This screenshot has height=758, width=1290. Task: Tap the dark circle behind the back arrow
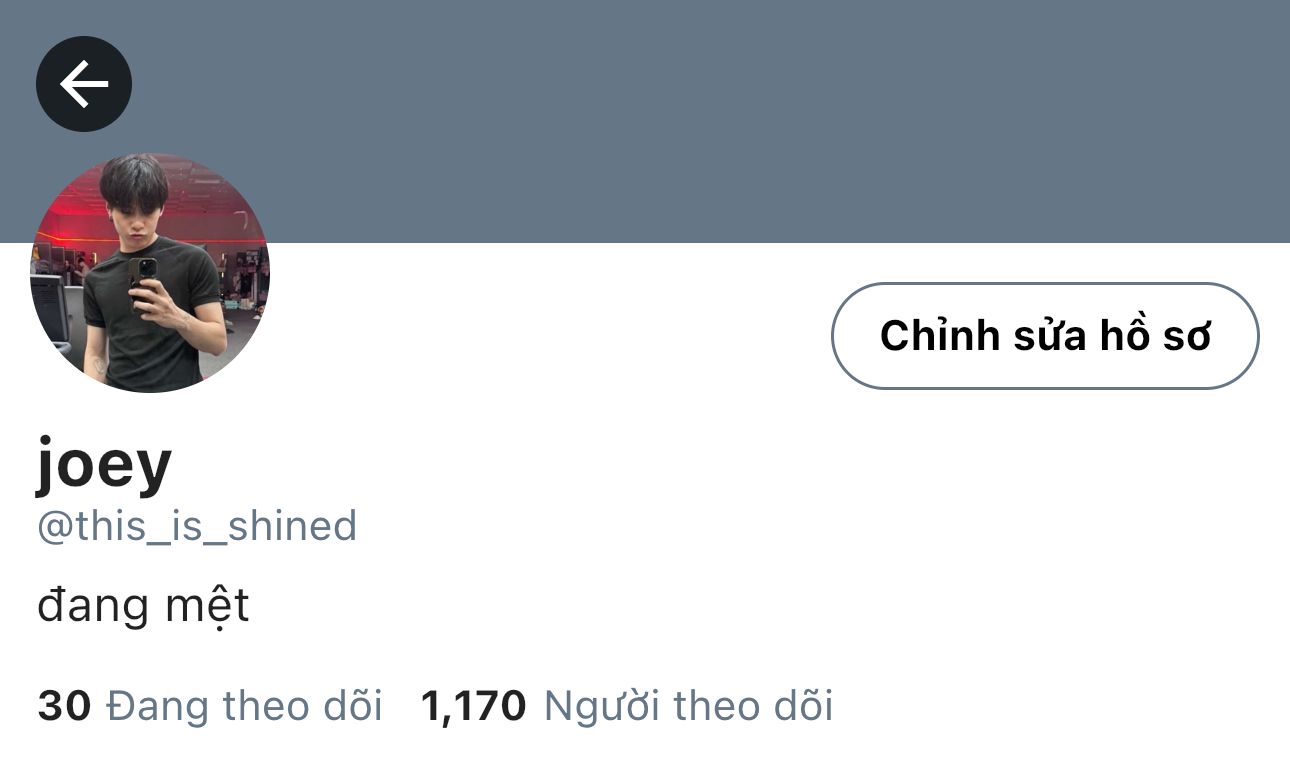(x=84, y=84)
